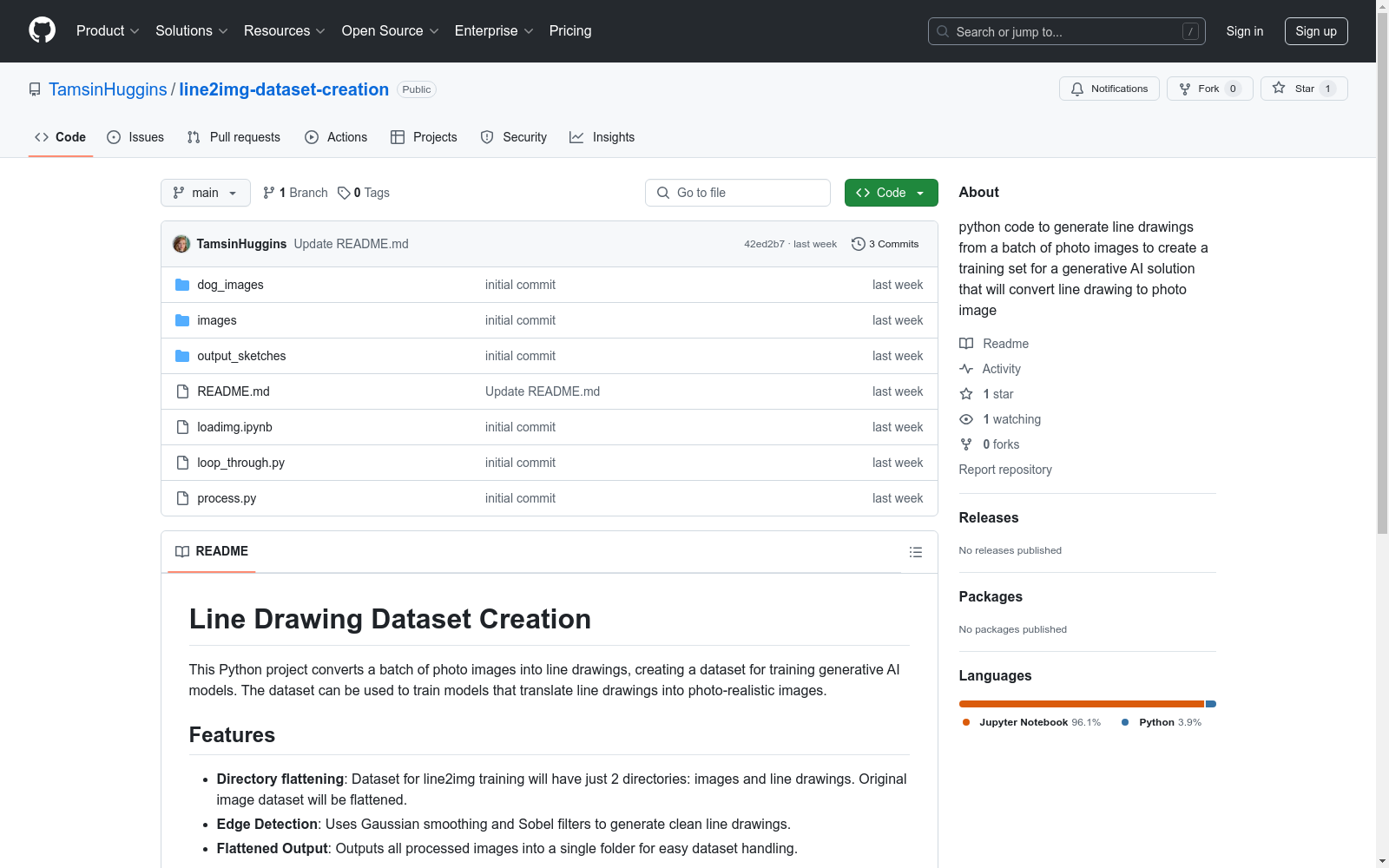Open the Insights tab
1389x868 pixels.
[x=602, y=137]
